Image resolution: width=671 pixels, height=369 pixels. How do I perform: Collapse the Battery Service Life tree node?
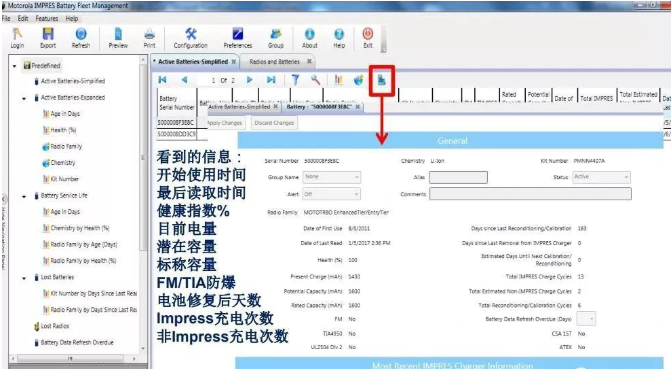(24, 196)
